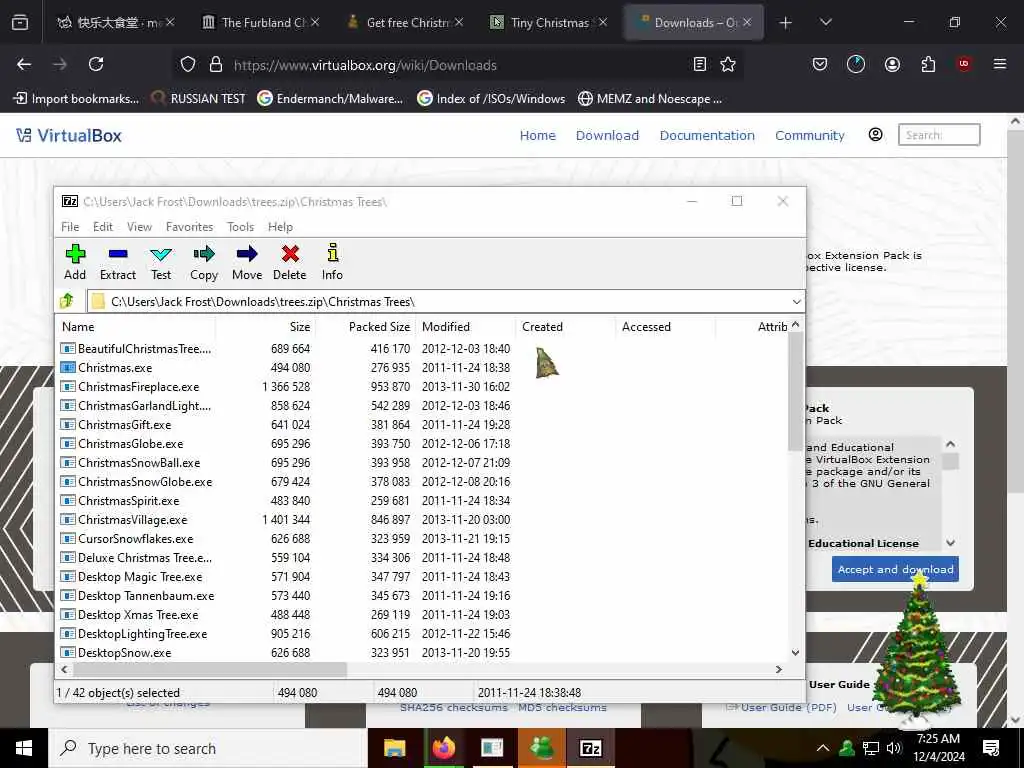
Task: Go up one folder level in 7-Zip
Action: [67, 301]
